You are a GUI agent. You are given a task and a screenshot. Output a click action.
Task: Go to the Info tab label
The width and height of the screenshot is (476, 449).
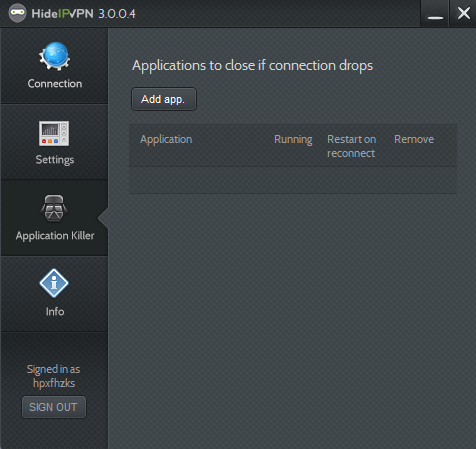[55, 312]
